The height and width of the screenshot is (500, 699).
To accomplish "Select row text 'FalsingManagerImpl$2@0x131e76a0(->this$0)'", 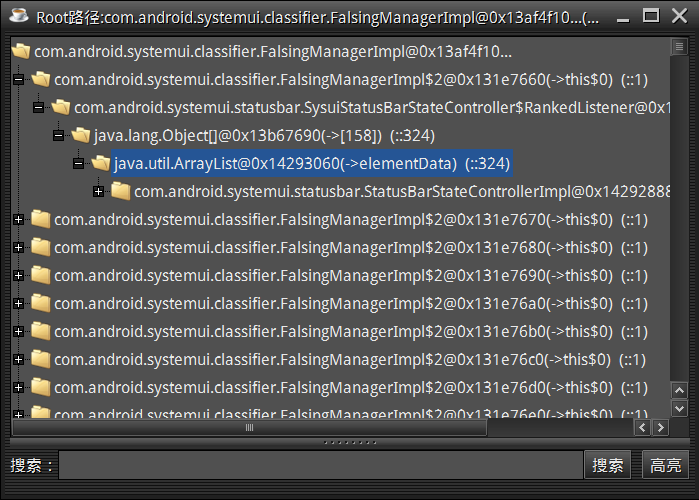I will pyautogui.click(x=446, y=304).
